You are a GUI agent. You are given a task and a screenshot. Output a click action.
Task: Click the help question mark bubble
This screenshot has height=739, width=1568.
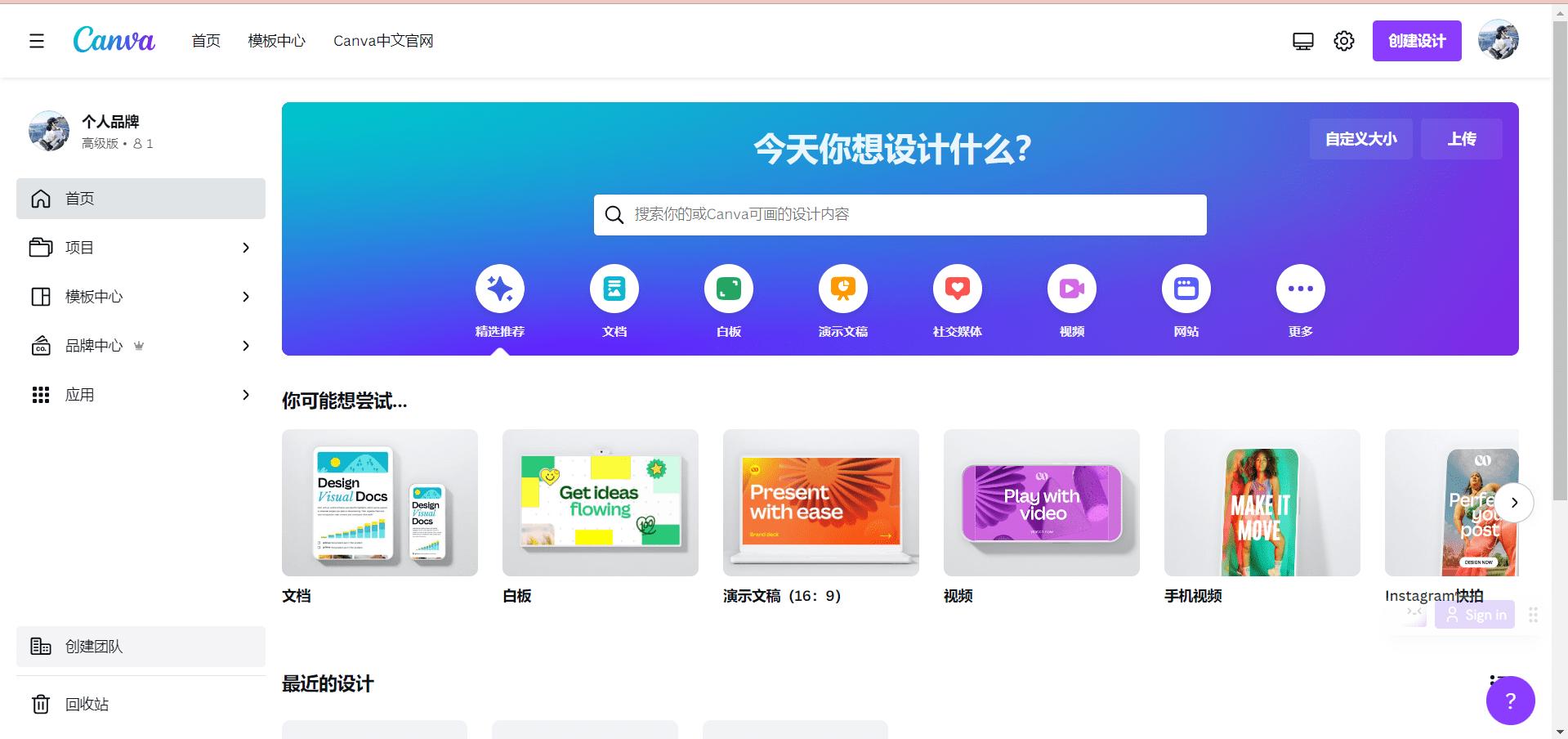click(1510, 700)
